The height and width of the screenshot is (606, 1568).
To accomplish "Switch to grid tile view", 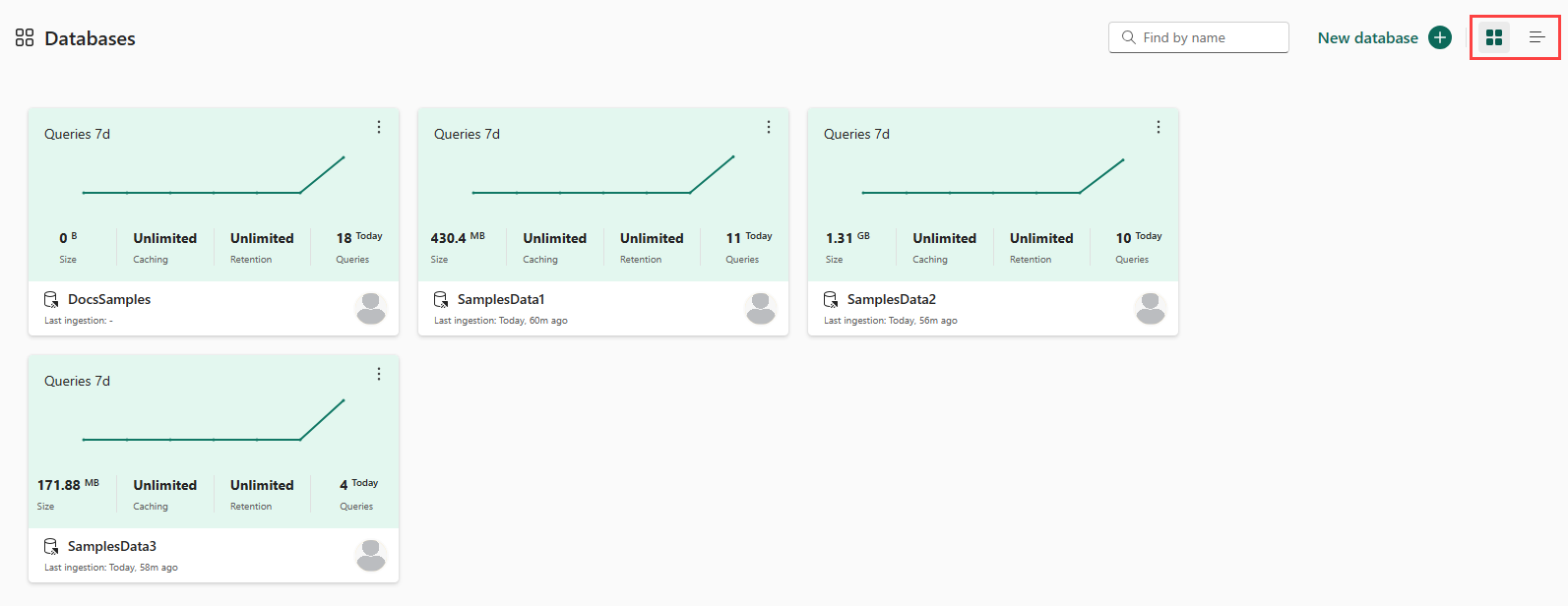I will pos(1494,37).
